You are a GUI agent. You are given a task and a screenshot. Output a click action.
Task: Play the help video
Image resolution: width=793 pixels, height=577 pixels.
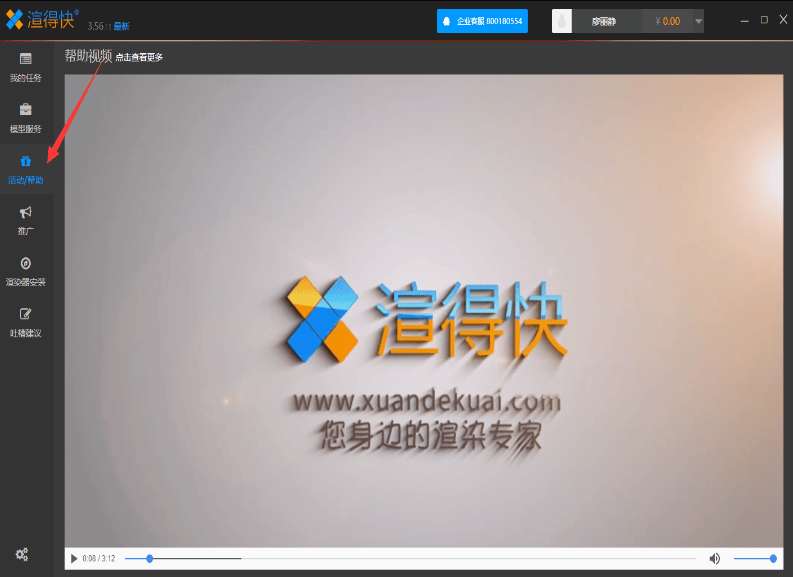tap(74, 558)
